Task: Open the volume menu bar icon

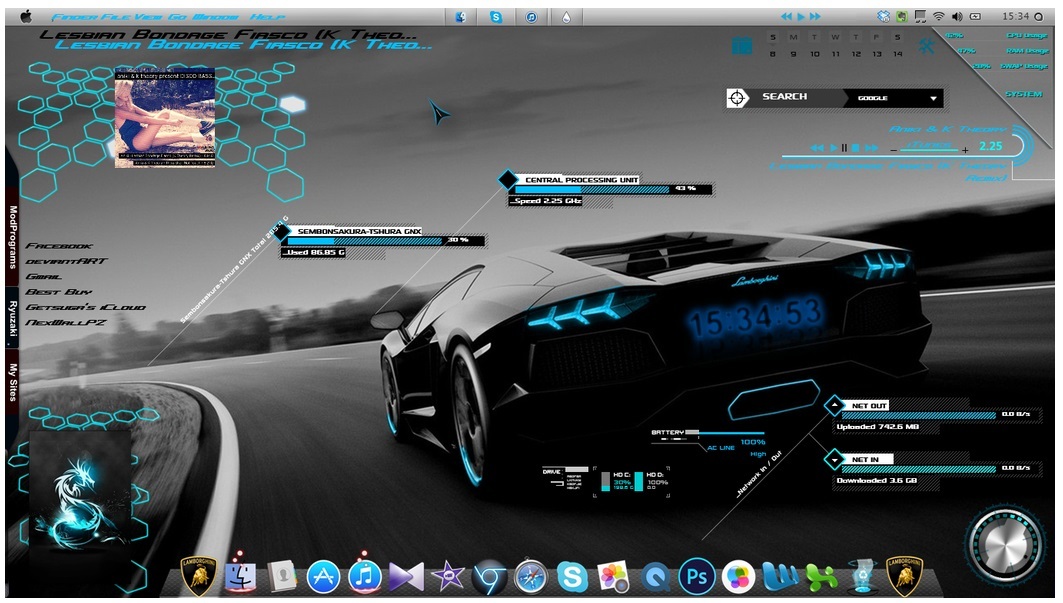Action: click(957, 16)
